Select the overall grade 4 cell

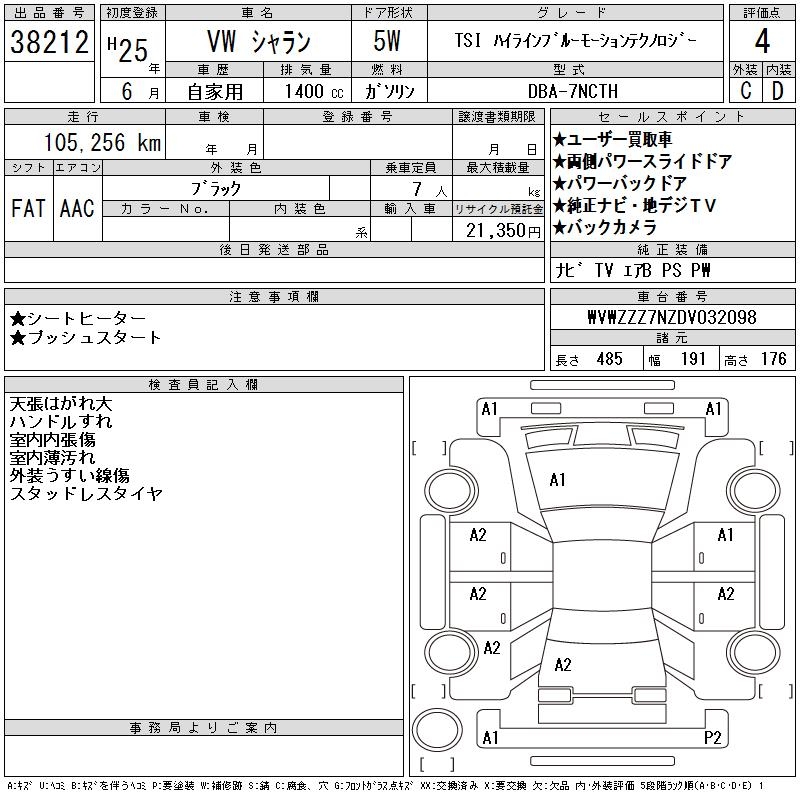click(762, 41)
